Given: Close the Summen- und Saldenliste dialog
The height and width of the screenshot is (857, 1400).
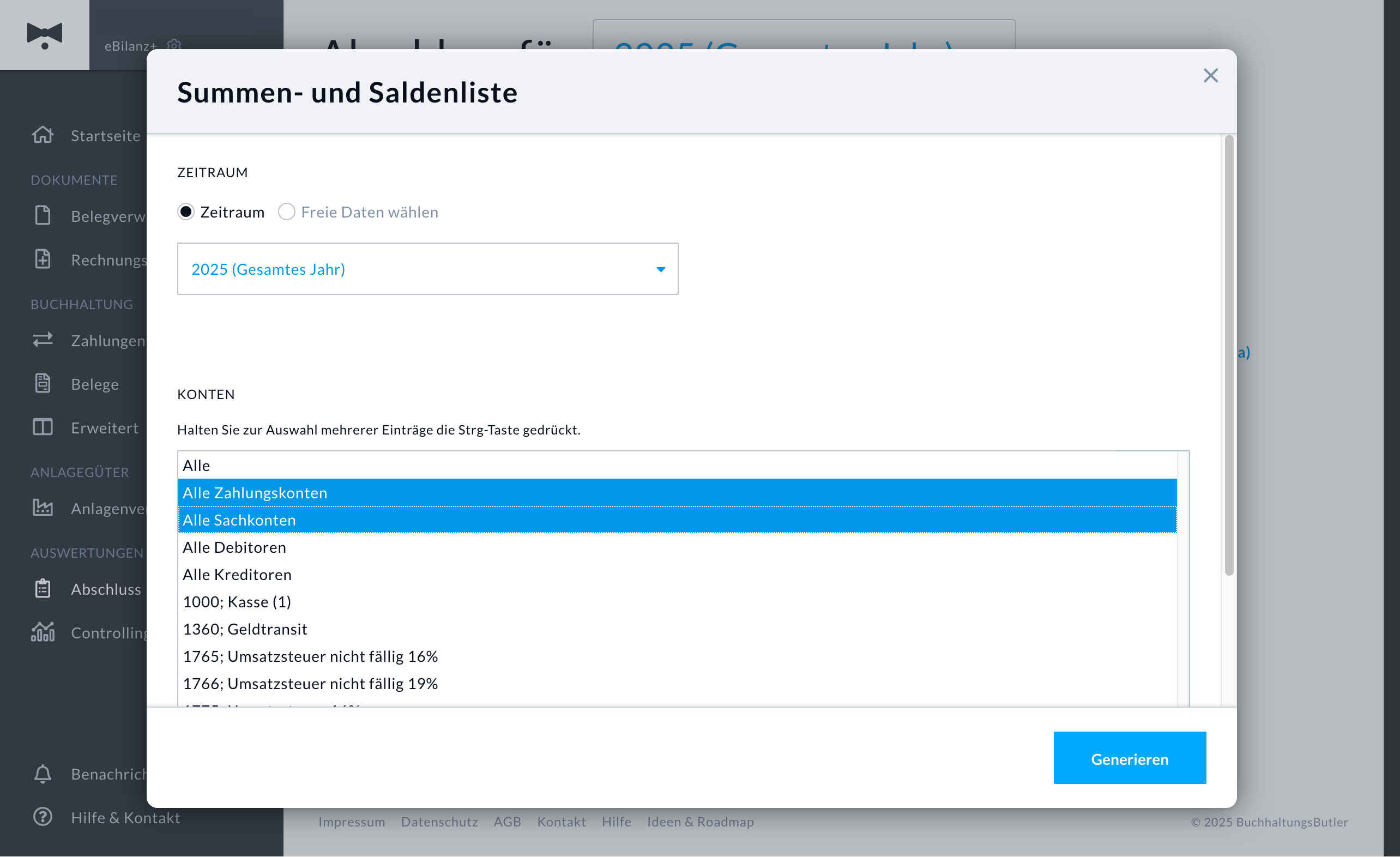Looking at the screenshot, I should tap(1210, 76).
